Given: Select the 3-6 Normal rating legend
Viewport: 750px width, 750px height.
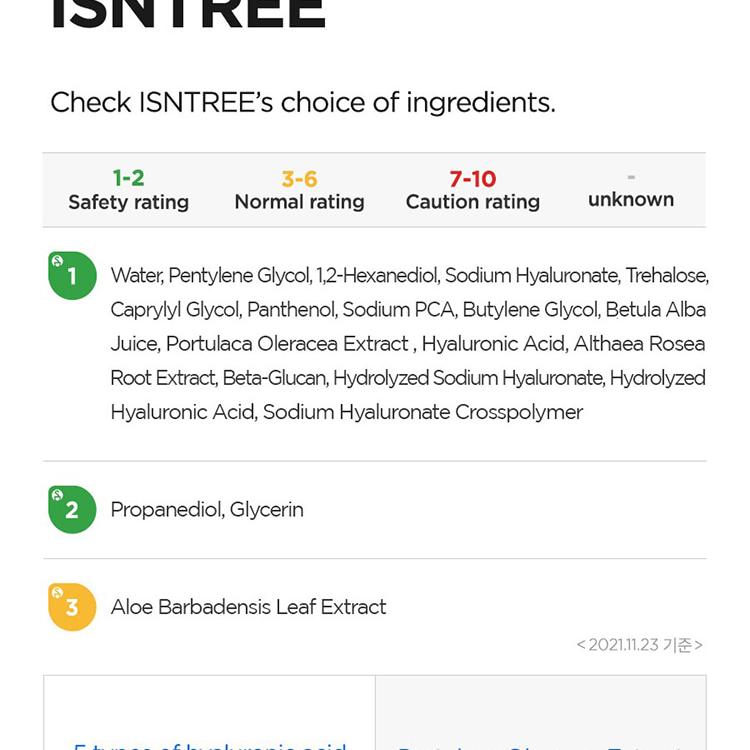Looking at the screenshot, I should tap(299, 190).
